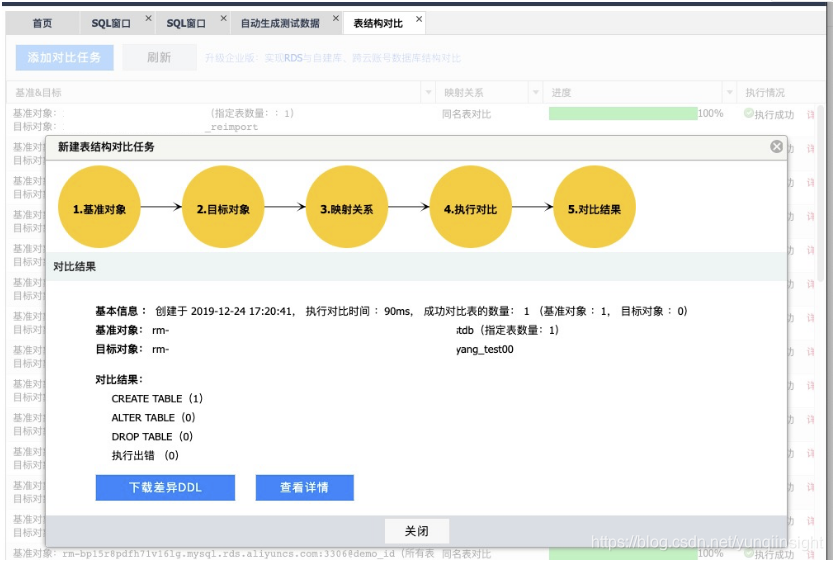
Task: Click the 进度 column header text
Action: pyautogui.click(x=561, y=93)
